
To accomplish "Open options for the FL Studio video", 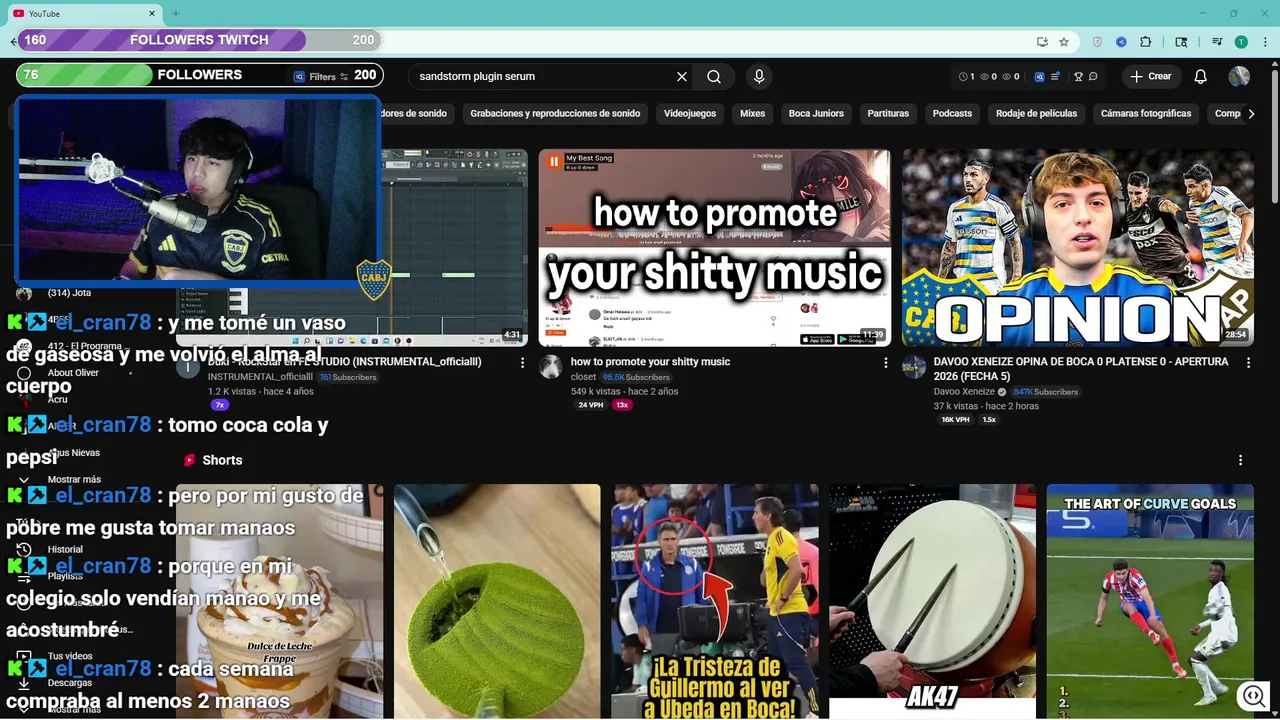I will (x=522, y=363).
